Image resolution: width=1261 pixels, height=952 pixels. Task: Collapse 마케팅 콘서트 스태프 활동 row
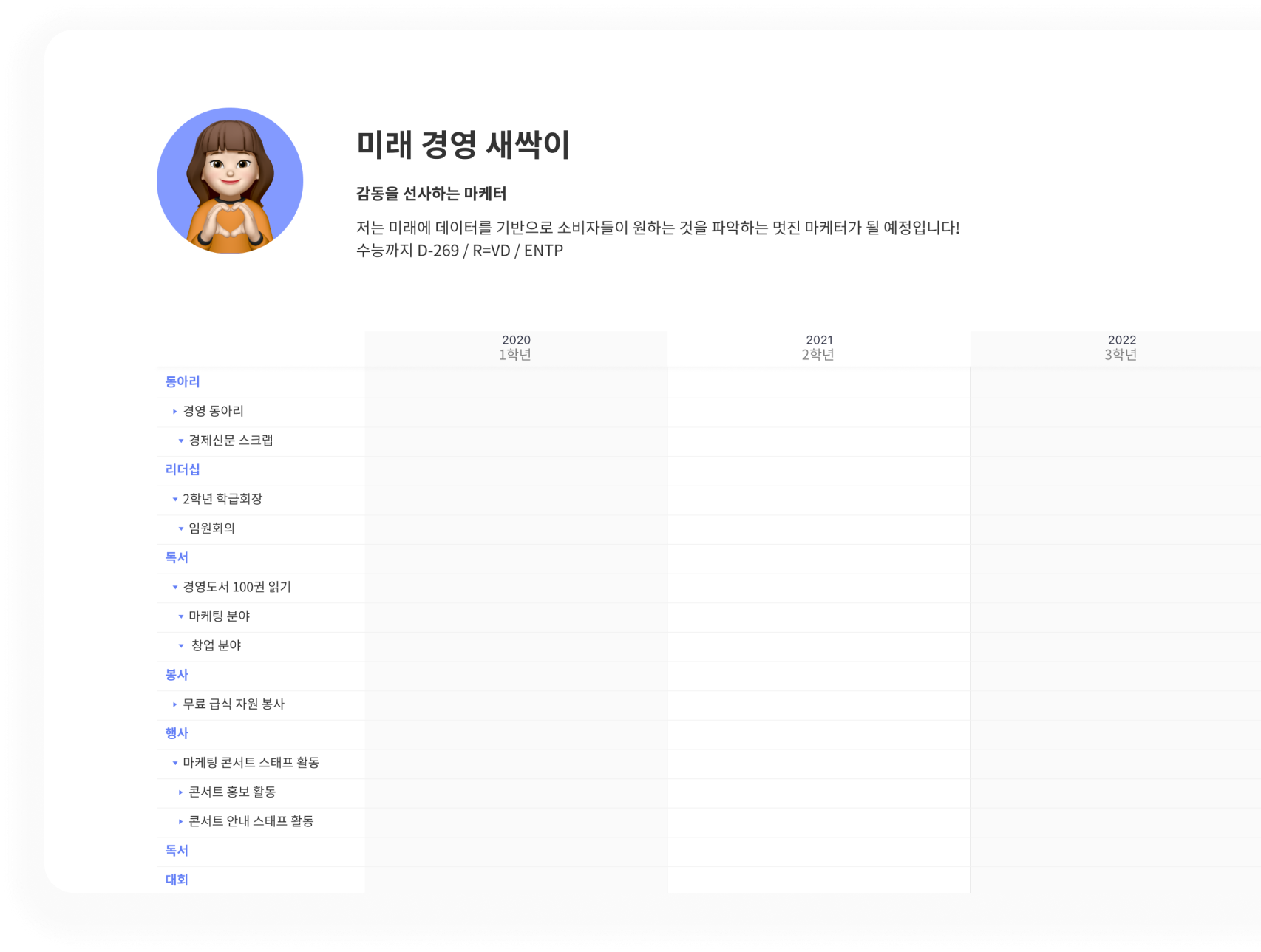174,763
